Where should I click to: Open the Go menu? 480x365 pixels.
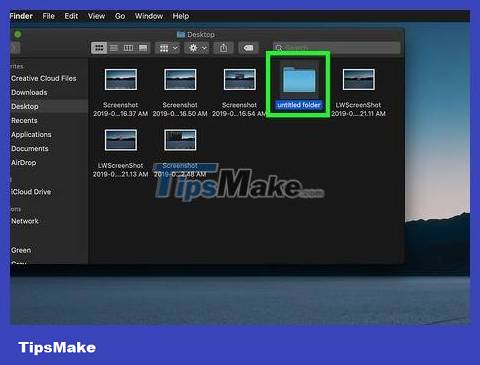point(120,16)
